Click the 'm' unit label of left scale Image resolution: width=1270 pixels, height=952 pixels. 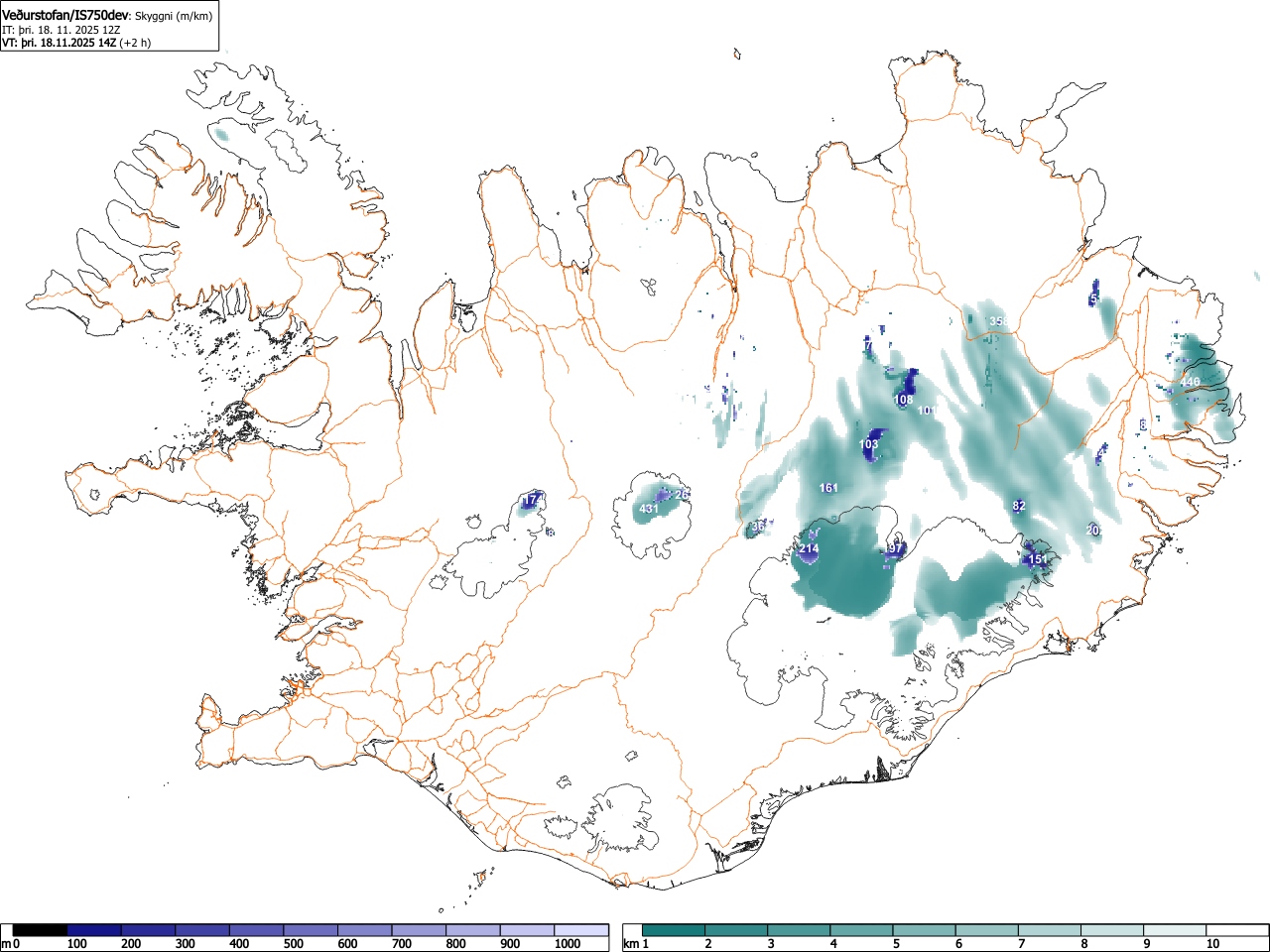tap(6, 944)
